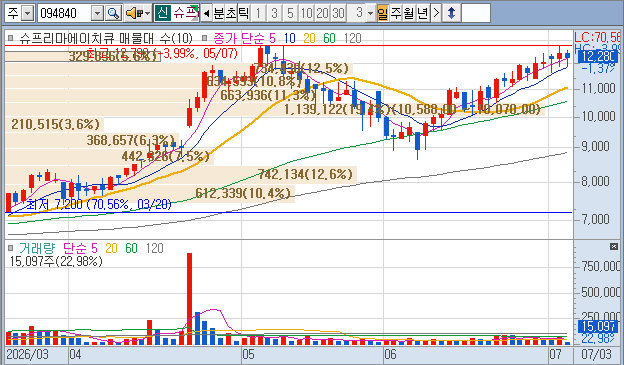The image size is (624, 365).
Task: Click the 최저 7,200 low price annotation
Action: click(x=99, y=205)
